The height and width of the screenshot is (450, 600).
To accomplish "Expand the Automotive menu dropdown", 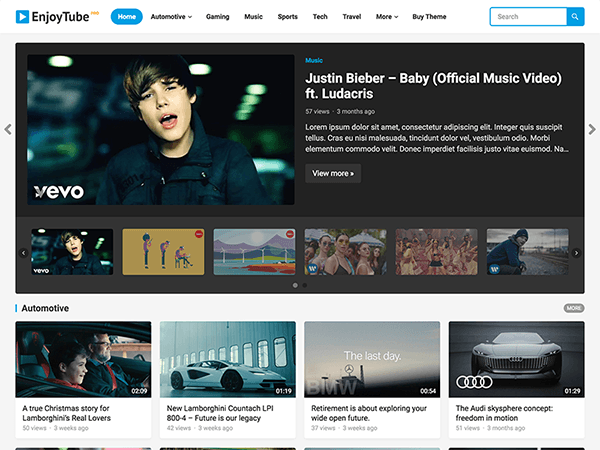I will tap(171, 17).
